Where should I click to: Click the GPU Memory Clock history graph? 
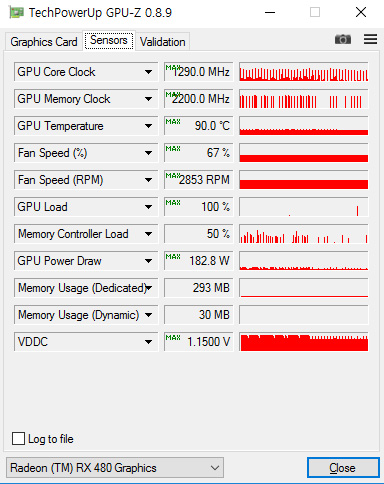tap(304, 99)
